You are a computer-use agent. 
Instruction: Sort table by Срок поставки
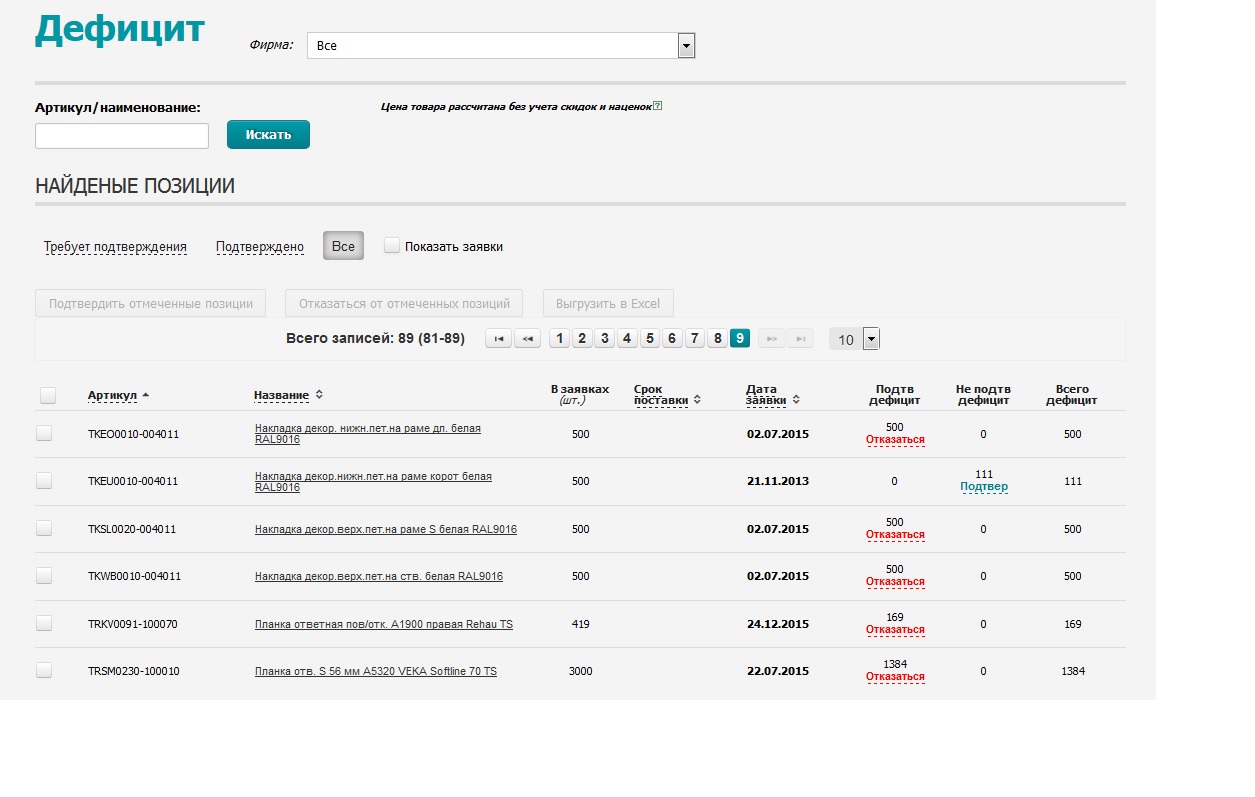coord(697,400)
